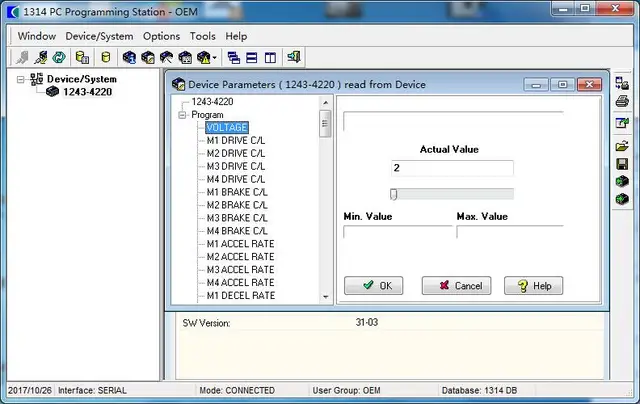
Task: Click device transfer icon directly below save disk
Action: point(622,181)
